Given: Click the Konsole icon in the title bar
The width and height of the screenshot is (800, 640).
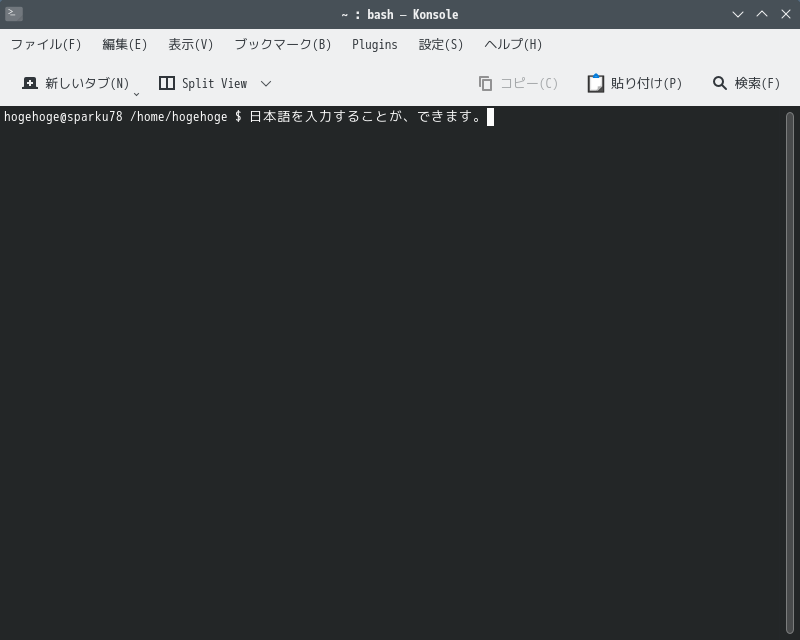Looking at the screenshot, I should [x=12, y=14].
